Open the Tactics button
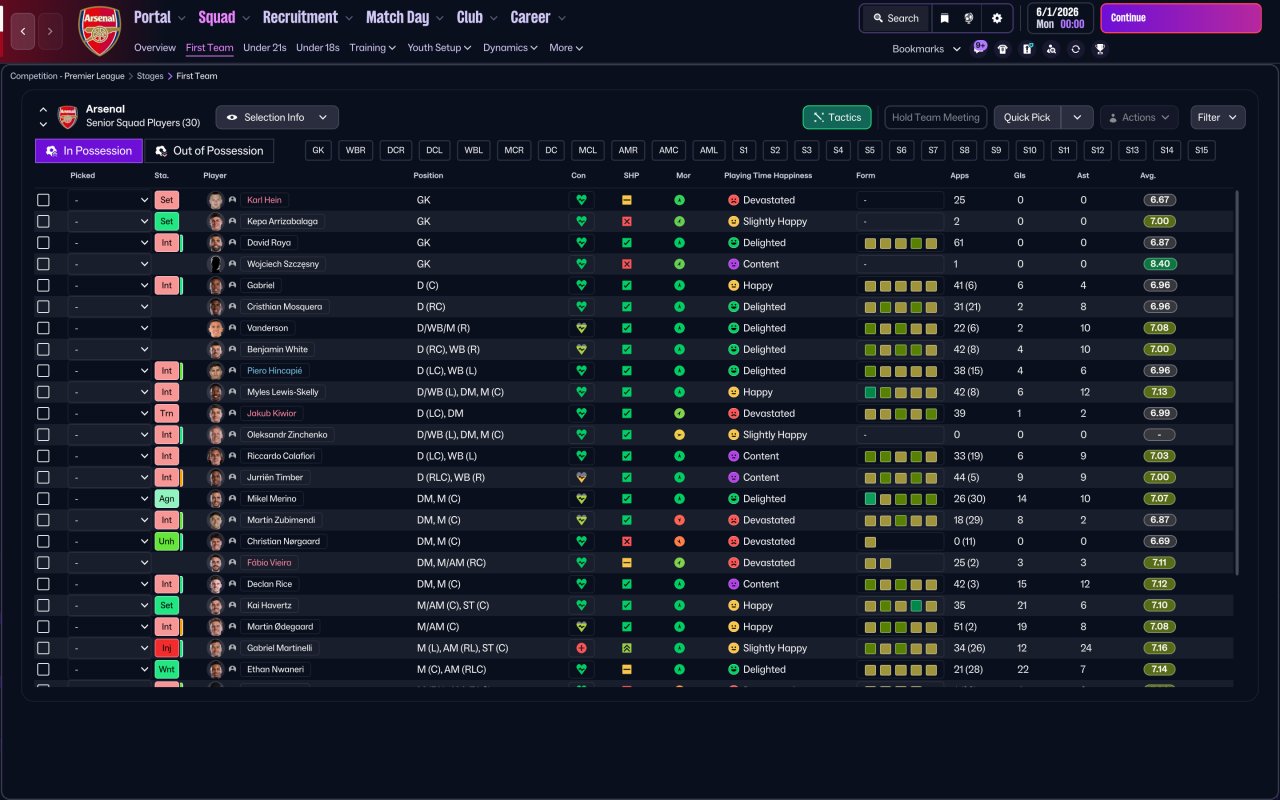The image size is (1280, 800). pos(837,117)
